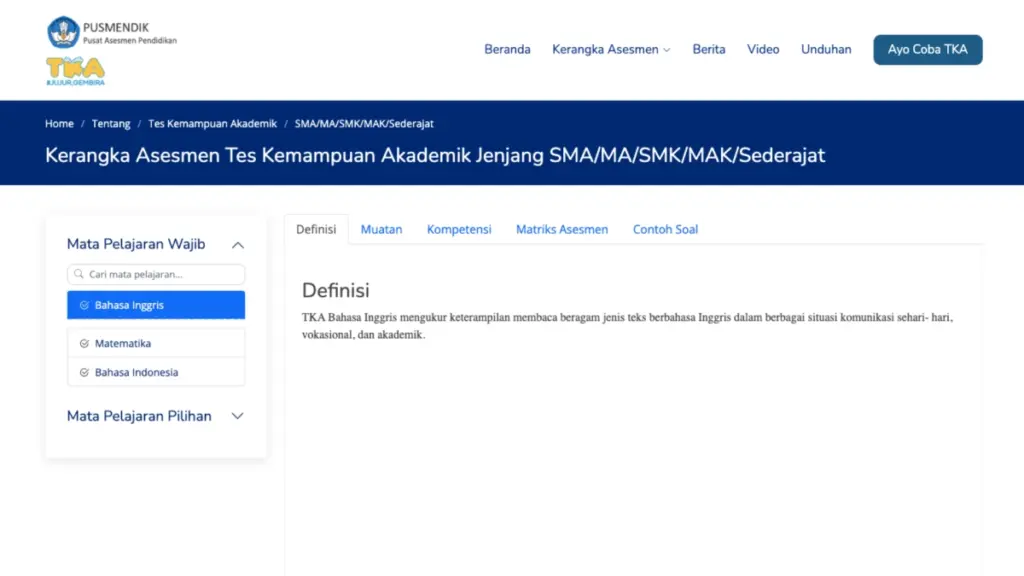1024x576 pixels.
Task: Open the Contoh Soal tab
Action: (x=665, y=229)
